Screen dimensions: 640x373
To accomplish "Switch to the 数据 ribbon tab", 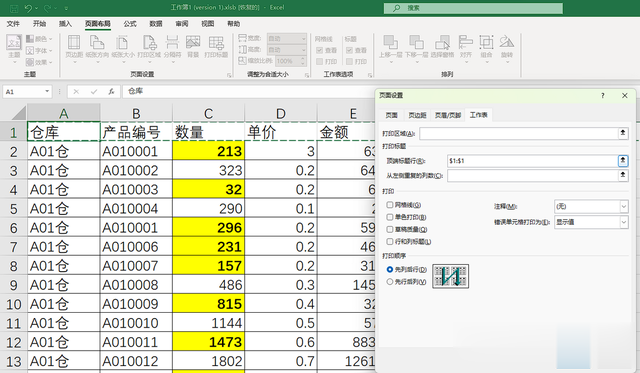I will [156, 24].
